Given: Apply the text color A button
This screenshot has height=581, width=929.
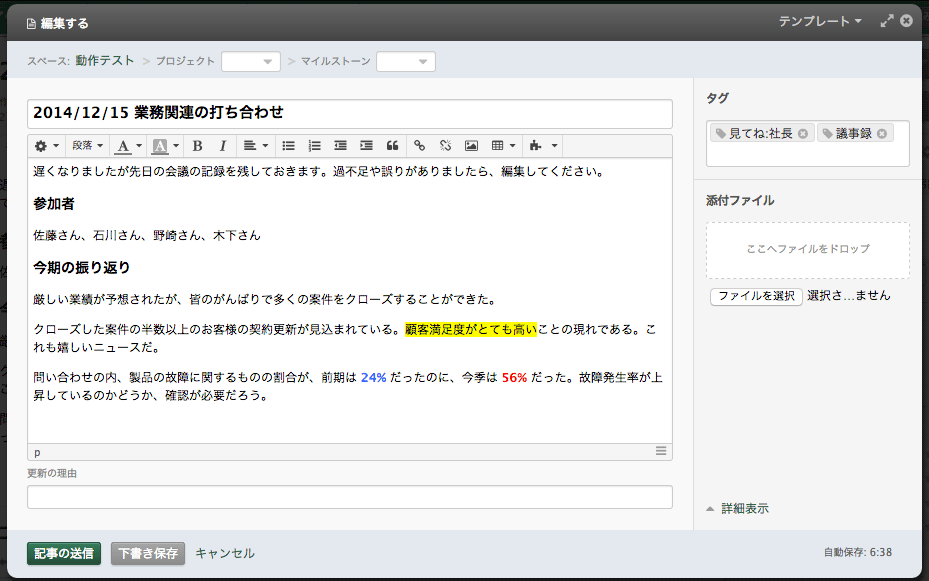Looking at the screenshot, I should coord(123,146).
